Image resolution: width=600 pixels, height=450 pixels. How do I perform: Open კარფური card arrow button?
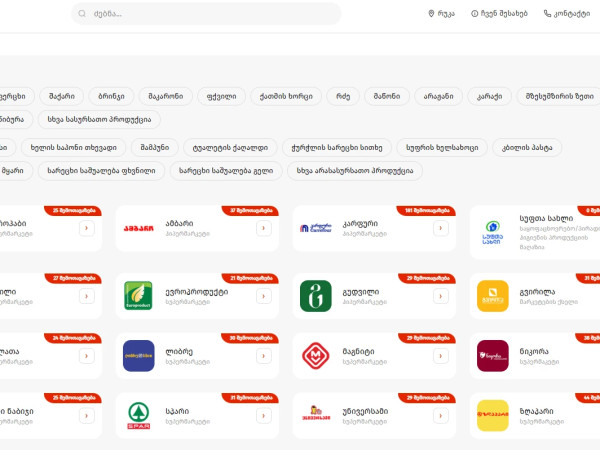click(x=441, y=228)
